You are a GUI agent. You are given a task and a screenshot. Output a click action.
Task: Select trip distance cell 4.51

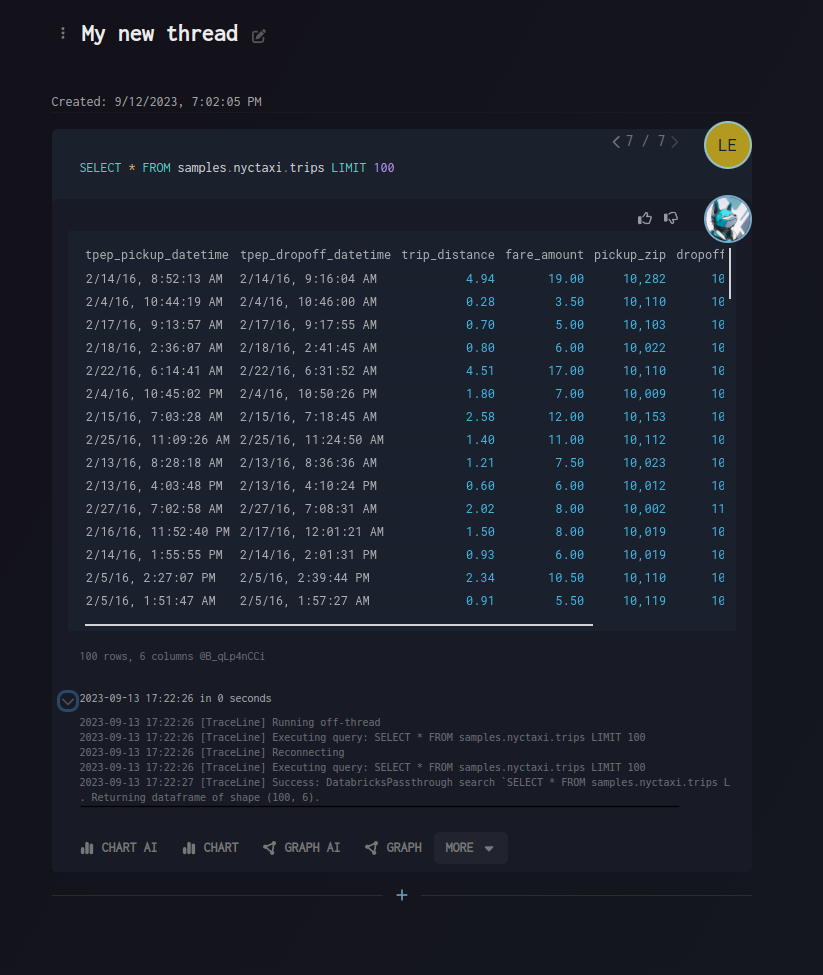(x=480, y=371)
